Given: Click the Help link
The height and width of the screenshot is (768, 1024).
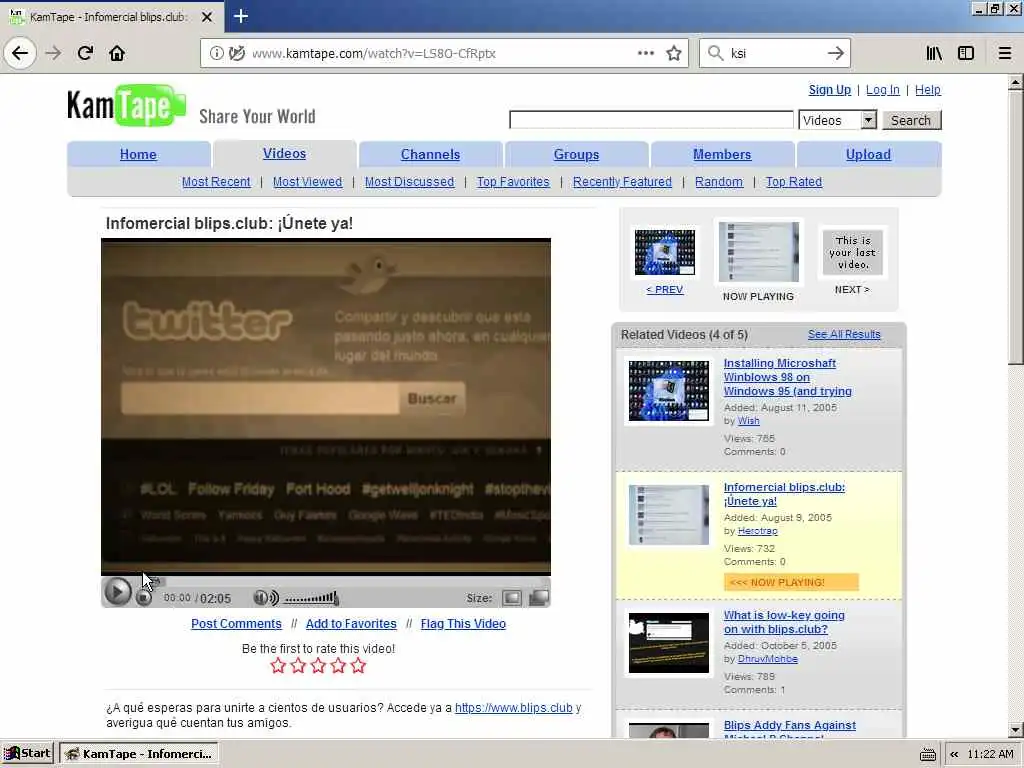Looking at the screenshot, I should (927, 90).
